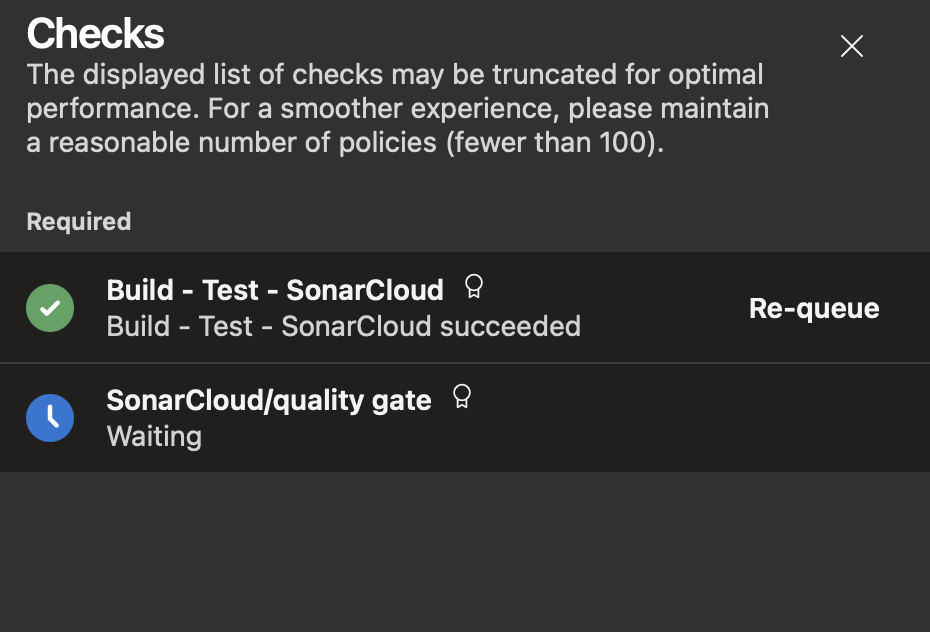Click the truncated checks notice first line

click(x=395, y=75)
